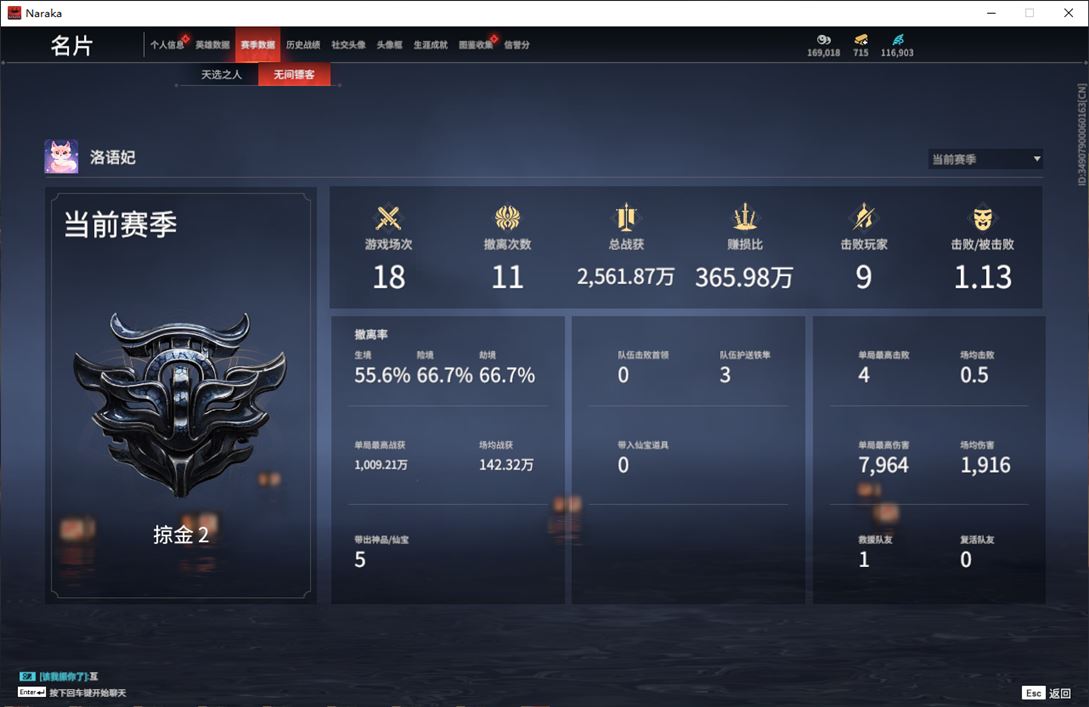Click the Naraka app icon in title bar
Screen dimensions: 1089x707
click(14, 13)
